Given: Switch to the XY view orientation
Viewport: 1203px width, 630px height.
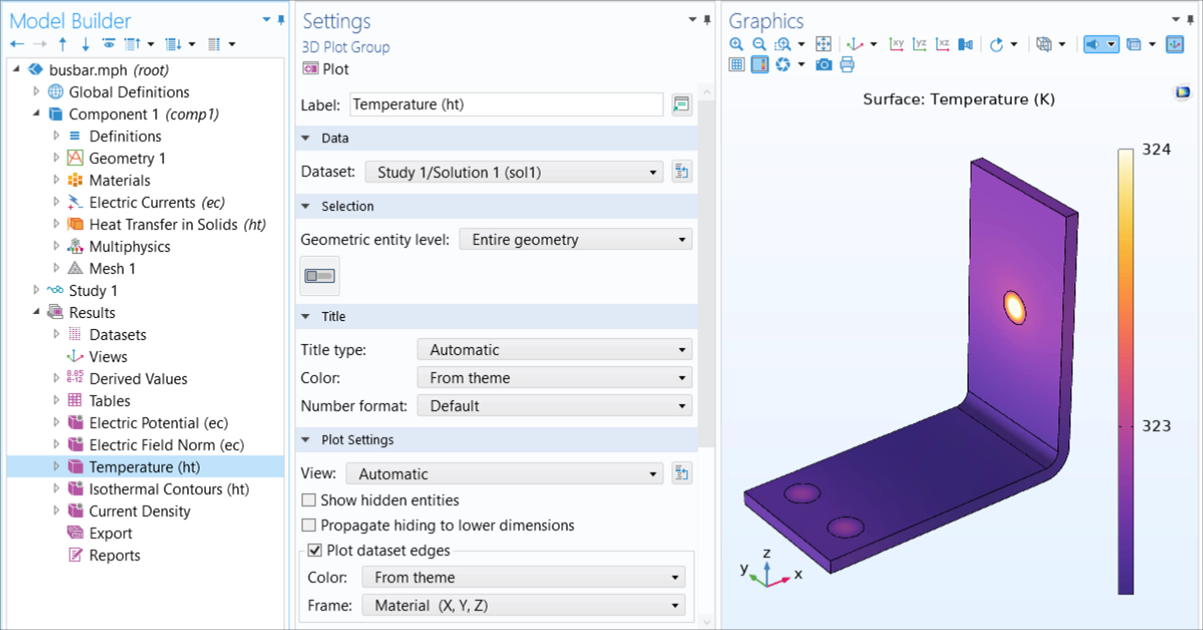Looking at the screenshot, I should click(896, 44).
